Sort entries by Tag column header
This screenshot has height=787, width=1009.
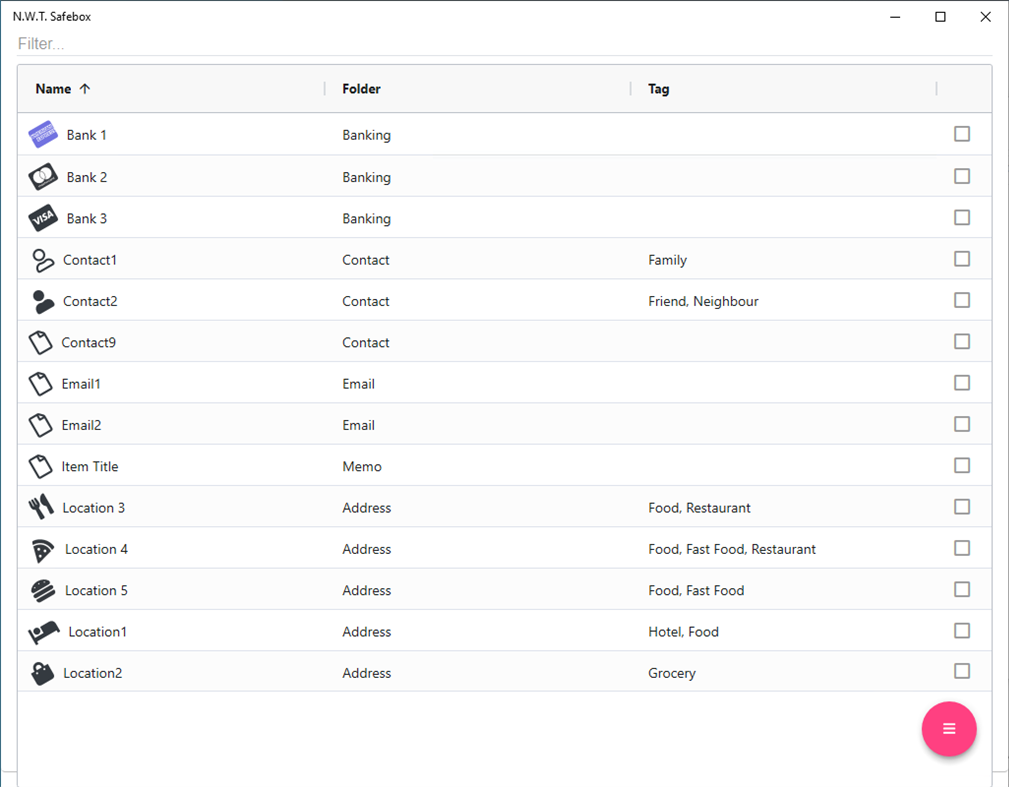pos(658,89)
